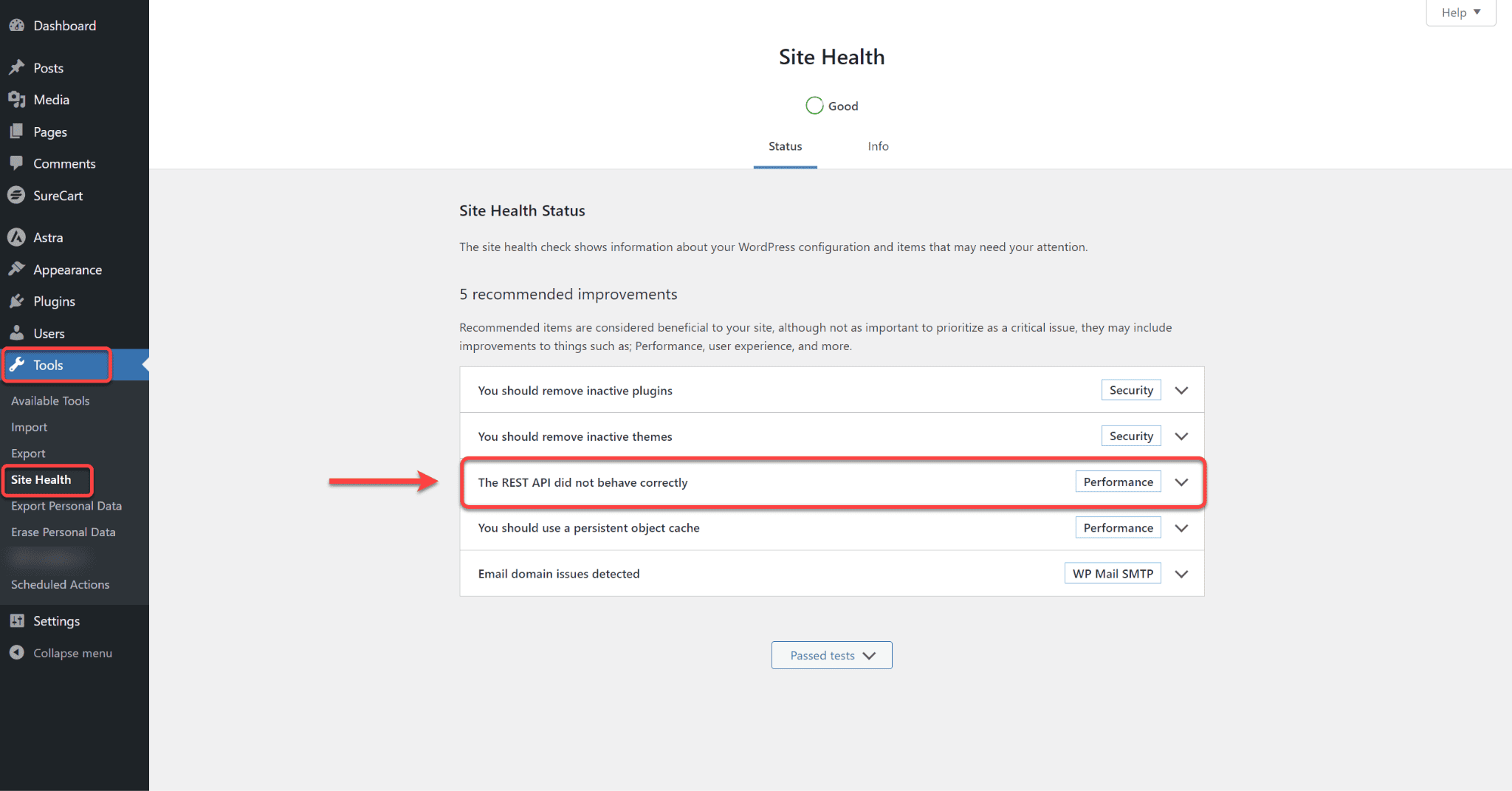
Task: View the Comments section
Action: 63,163
